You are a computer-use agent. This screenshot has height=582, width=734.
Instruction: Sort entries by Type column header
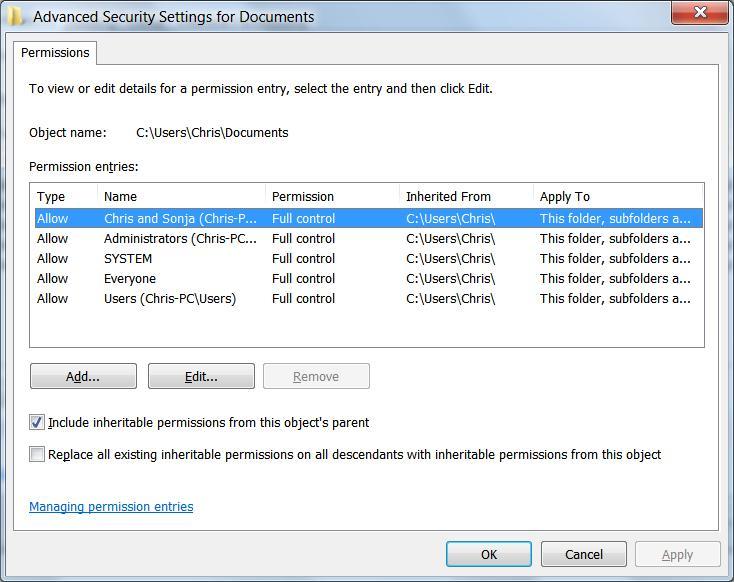64,196
